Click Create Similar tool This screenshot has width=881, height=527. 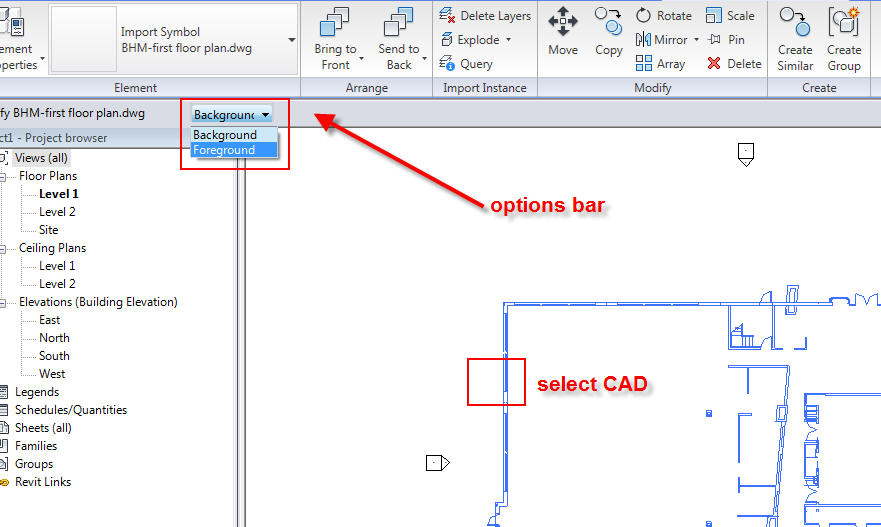point(795,39)
